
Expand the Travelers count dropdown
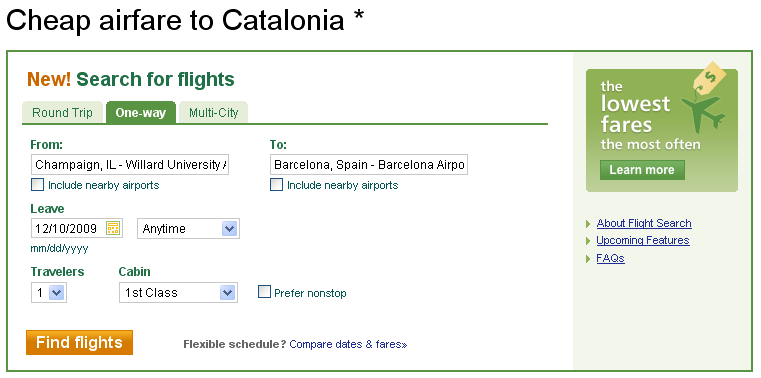click(x=49, y=293)
